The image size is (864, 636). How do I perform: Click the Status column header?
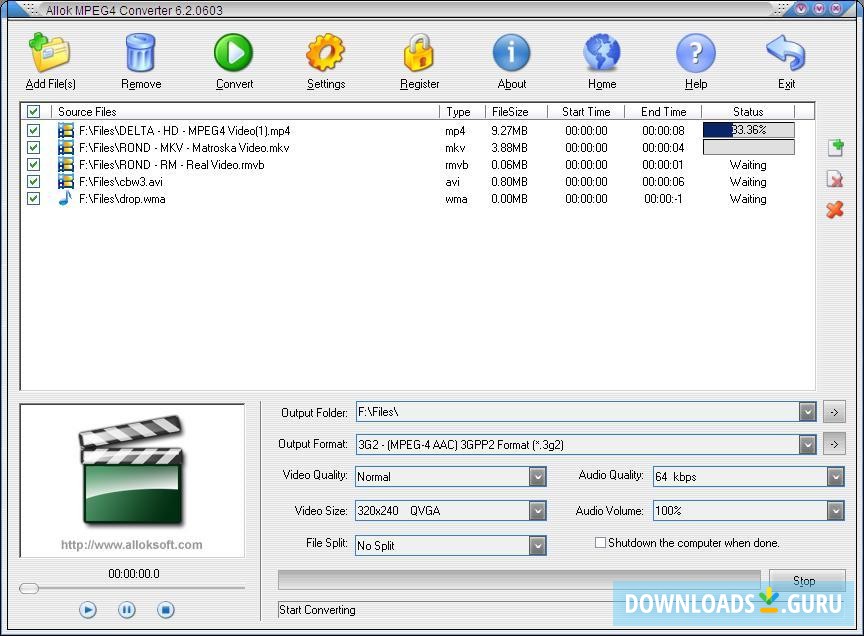point(747,111)
